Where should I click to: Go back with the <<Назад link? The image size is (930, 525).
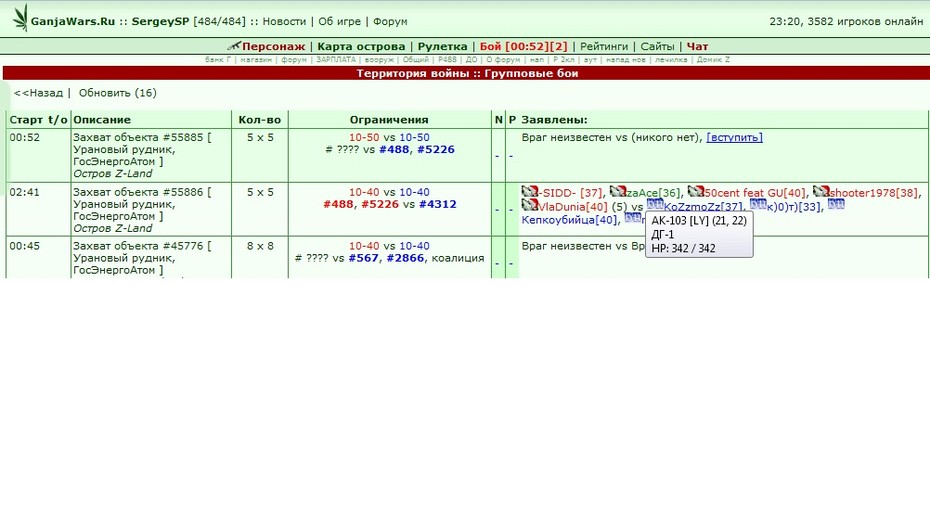[38, 93]
